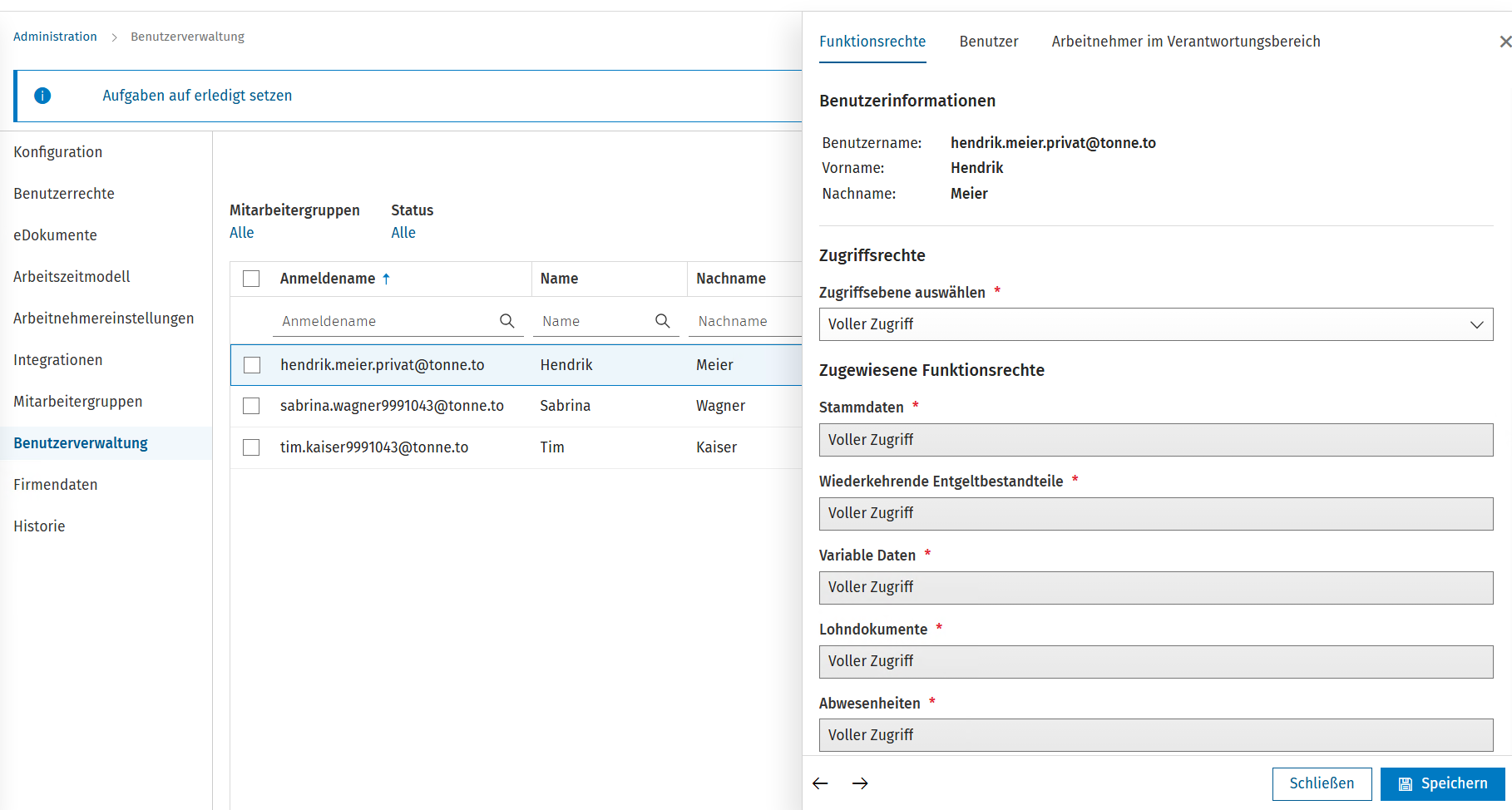
Task: Go to previous user with left arrow
Action: [820, 783]
